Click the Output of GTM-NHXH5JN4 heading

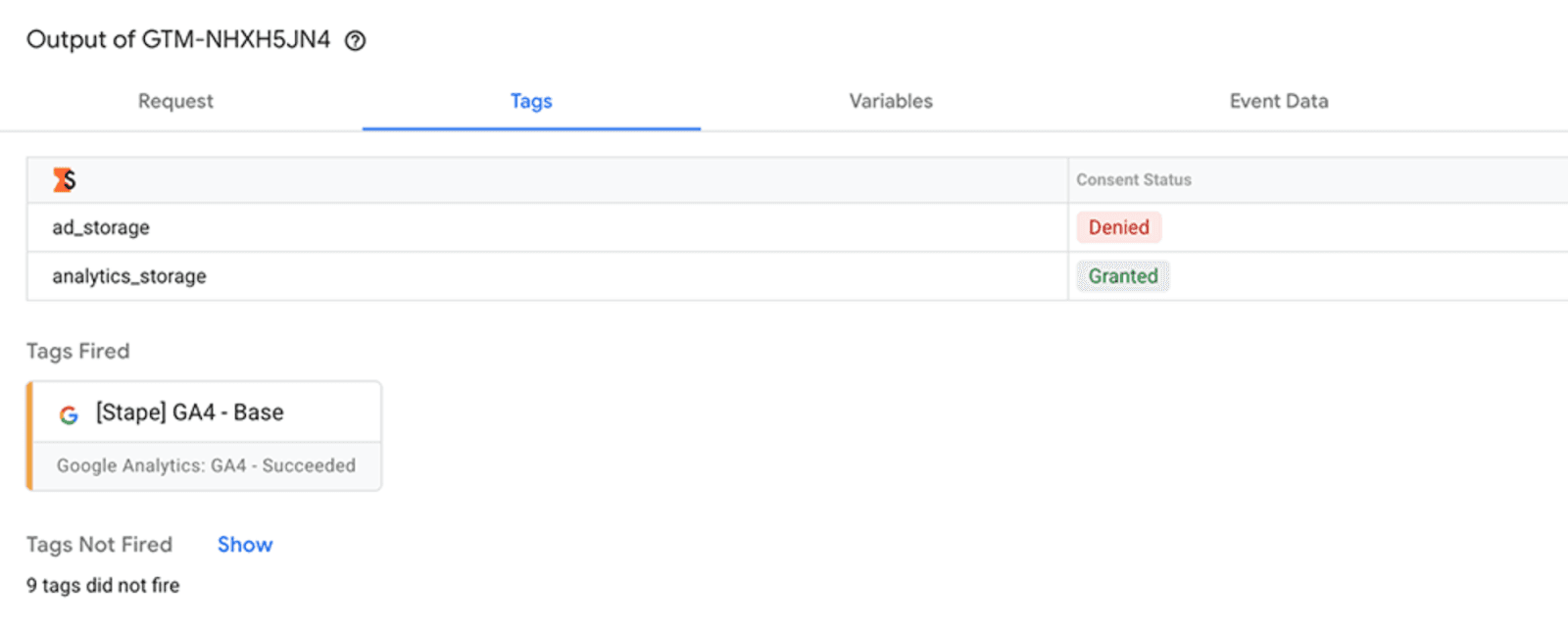[x=178, y=39]
